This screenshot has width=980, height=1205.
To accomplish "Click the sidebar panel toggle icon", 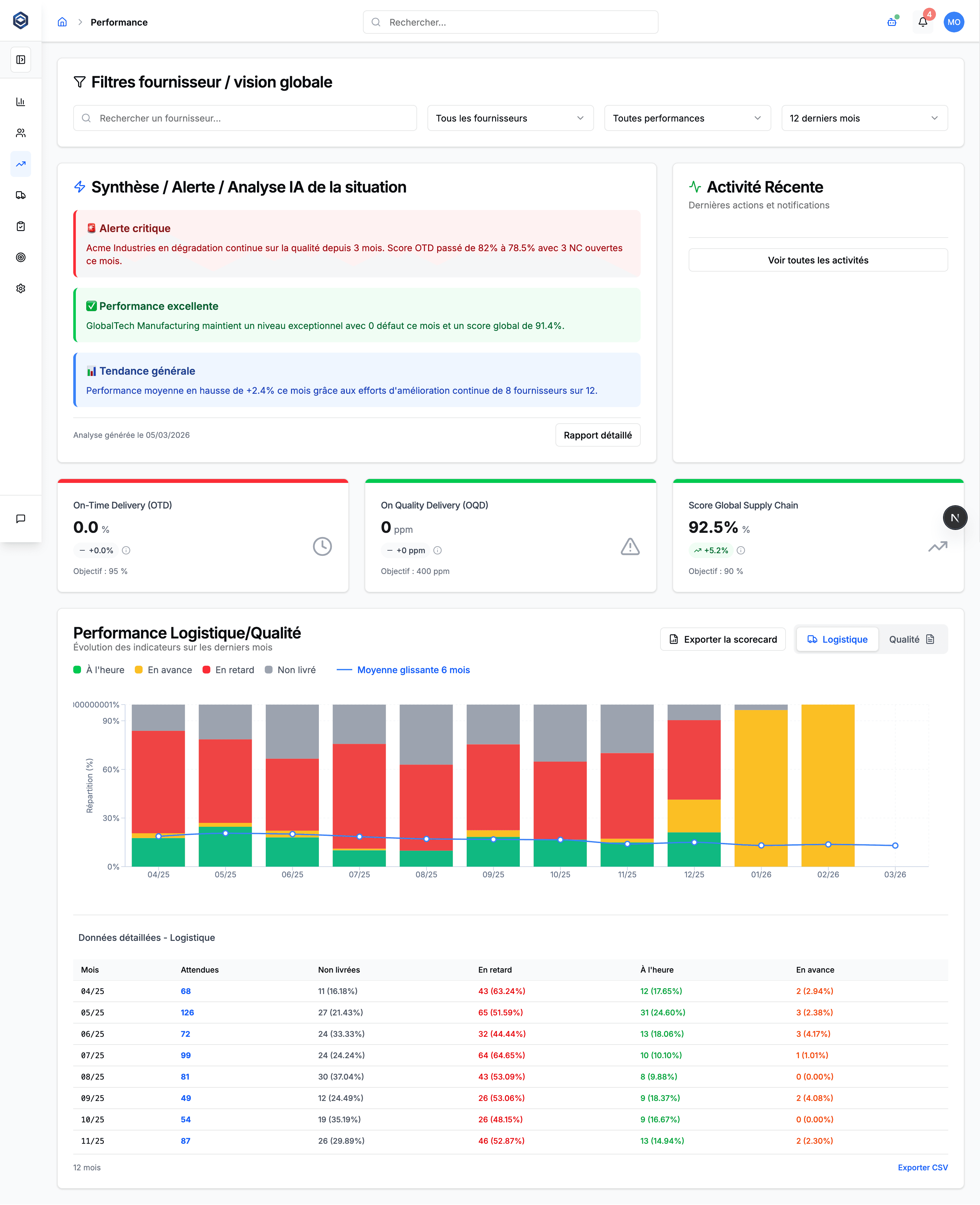I will click(x=21, y=60).
